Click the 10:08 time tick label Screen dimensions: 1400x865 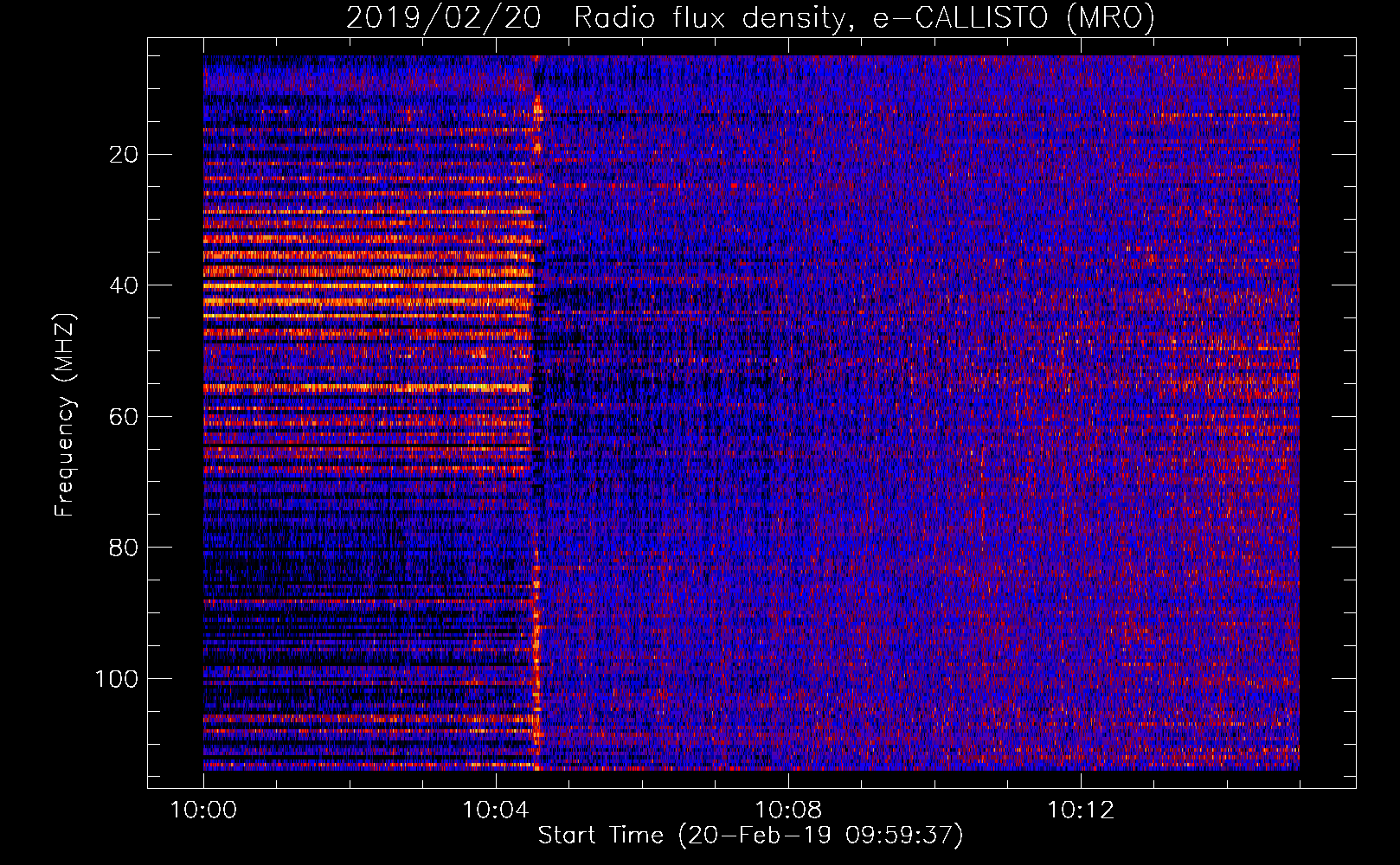pyautogui.click(x=788, y=811)
